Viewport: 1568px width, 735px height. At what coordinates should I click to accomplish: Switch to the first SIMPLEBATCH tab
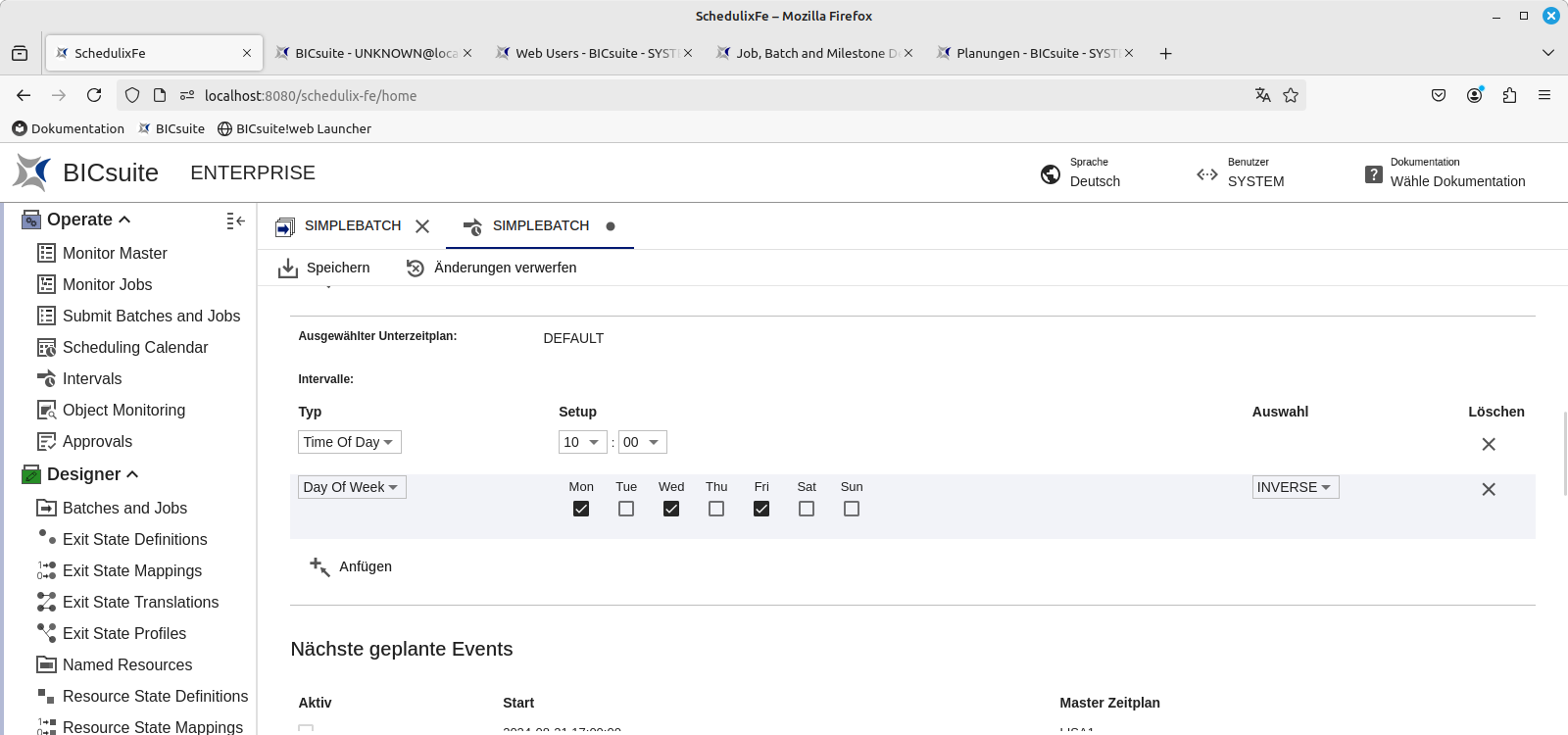point(352,226)
